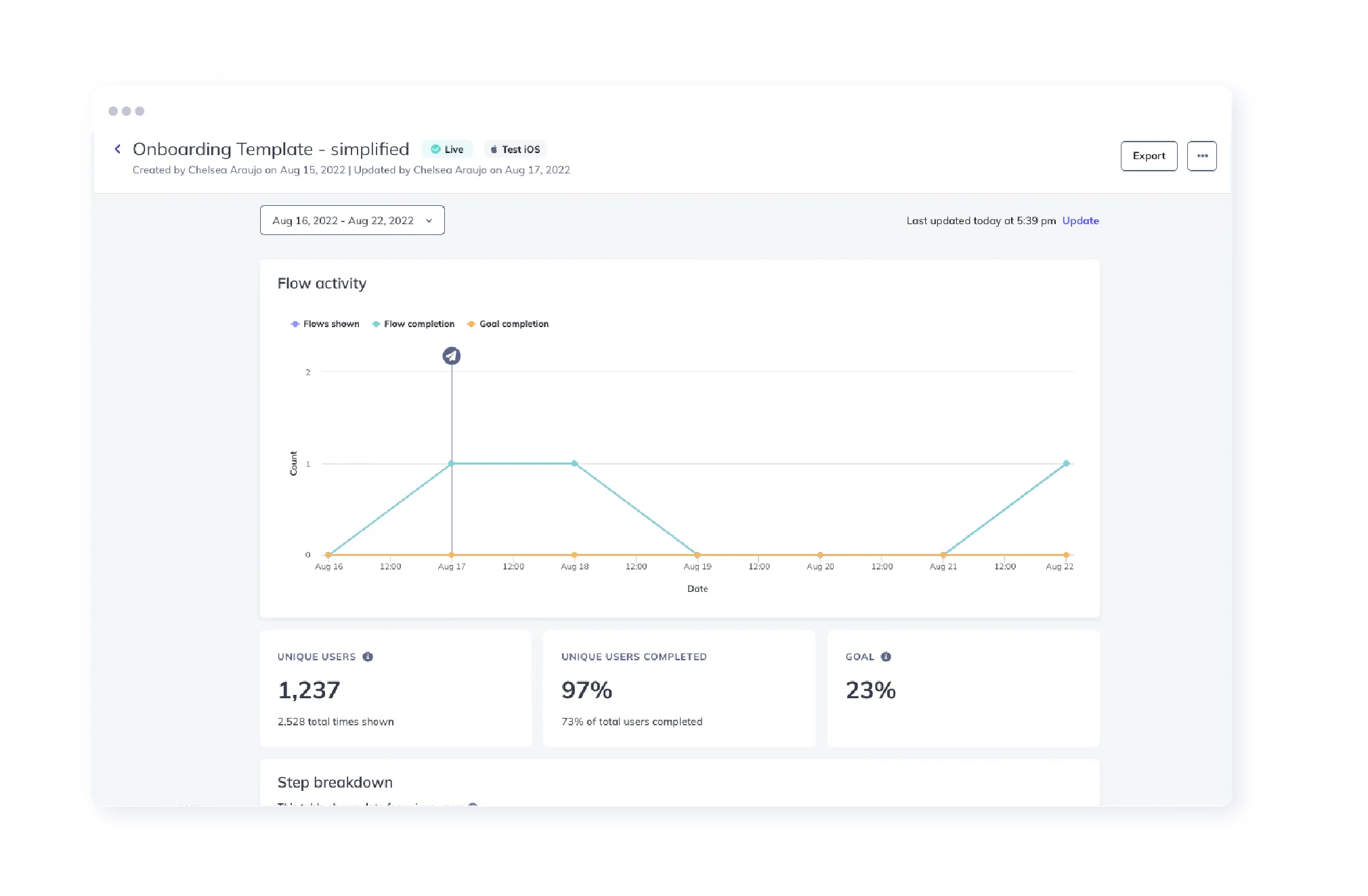Click the Unique Users Completed card
Viewport: 1368px width, 896px height.
click(x=679, y=689)
